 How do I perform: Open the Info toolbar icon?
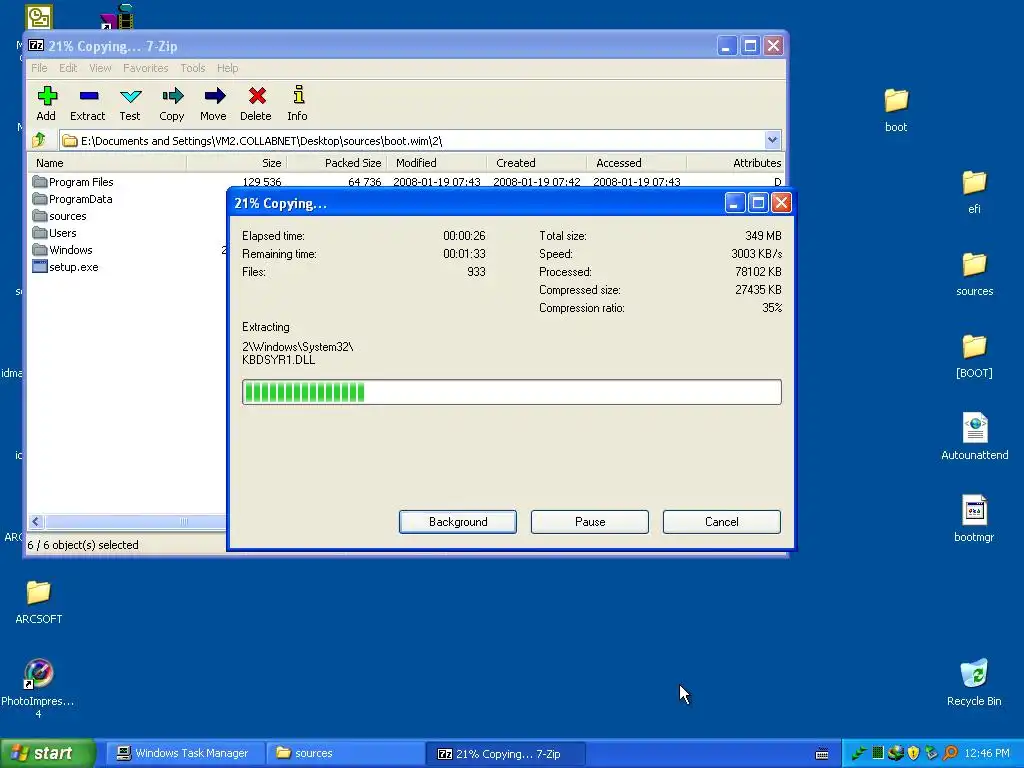tap(298, 103)
